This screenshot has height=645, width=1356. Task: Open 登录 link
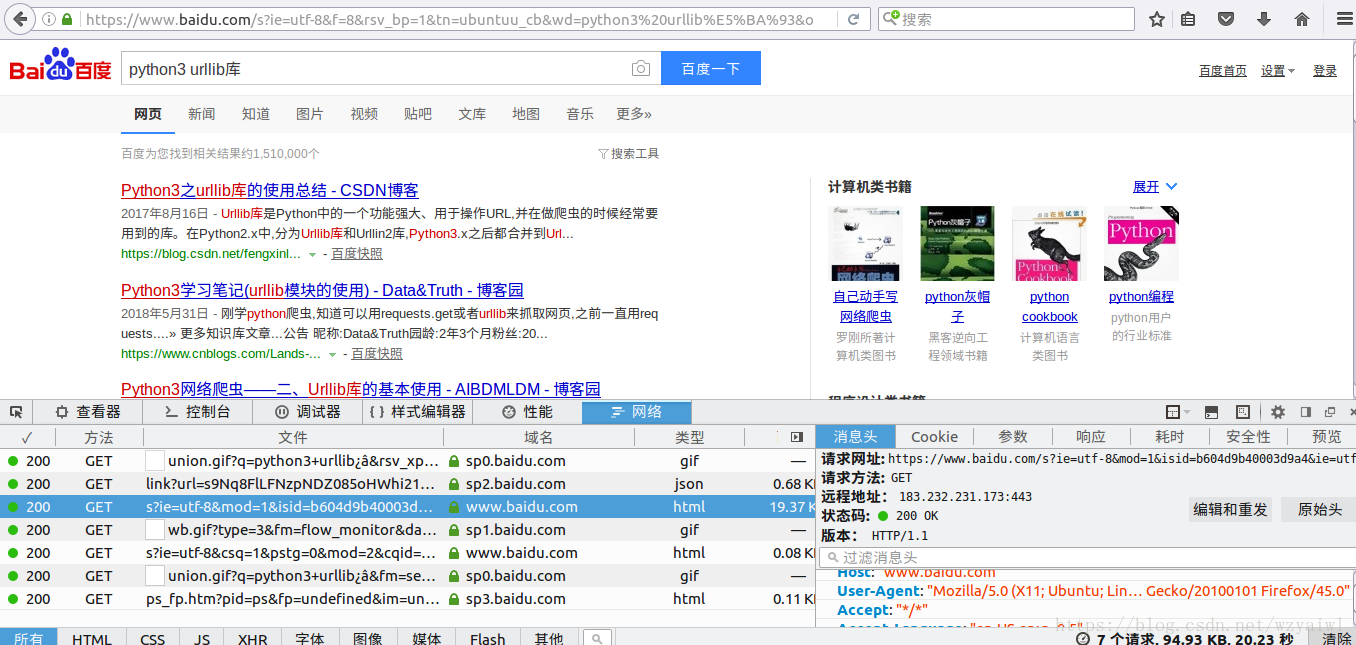[x=1325, y=70]
